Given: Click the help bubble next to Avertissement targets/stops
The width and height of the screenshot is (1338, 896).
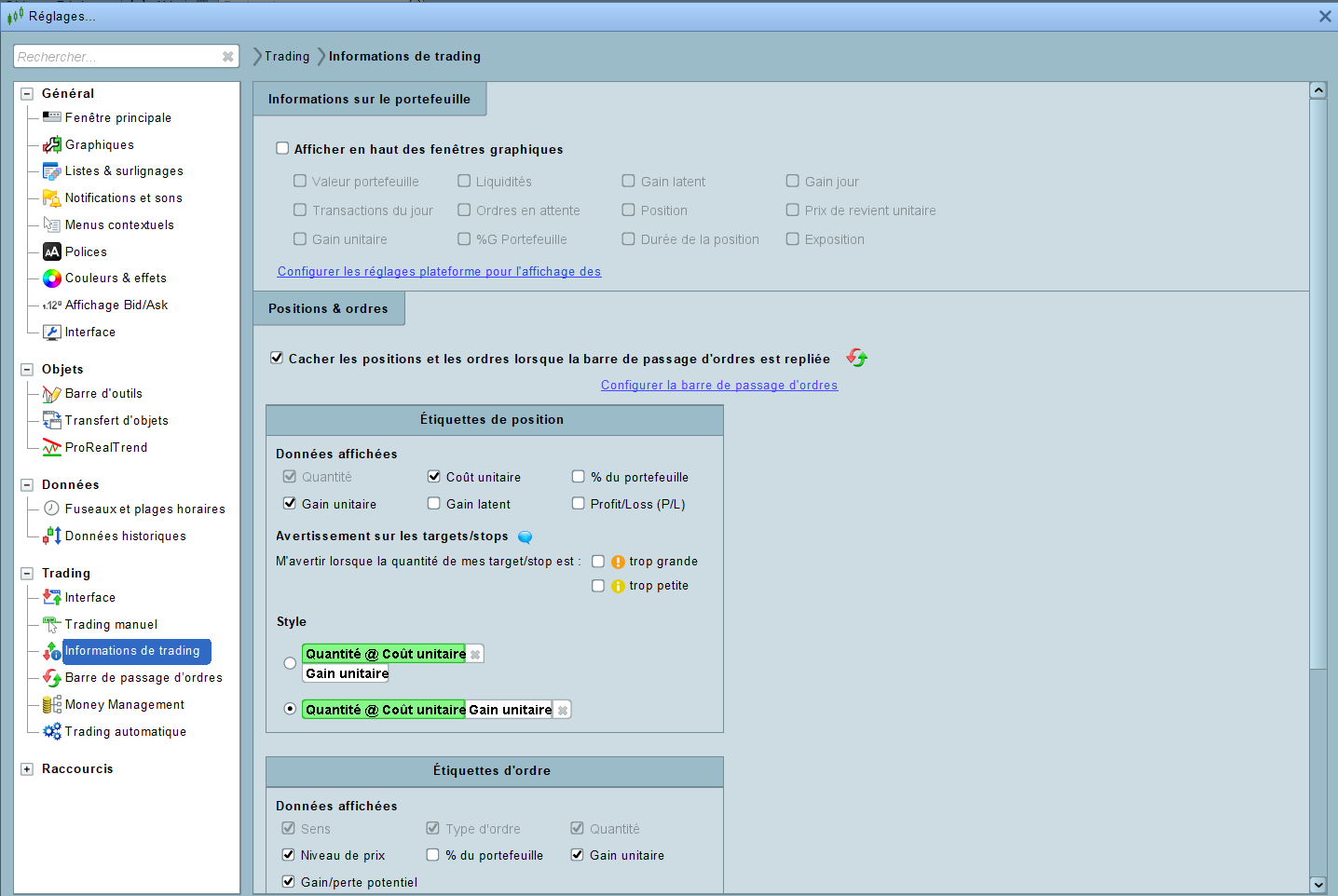Looking at the screenshot, I should coord(526,536).
